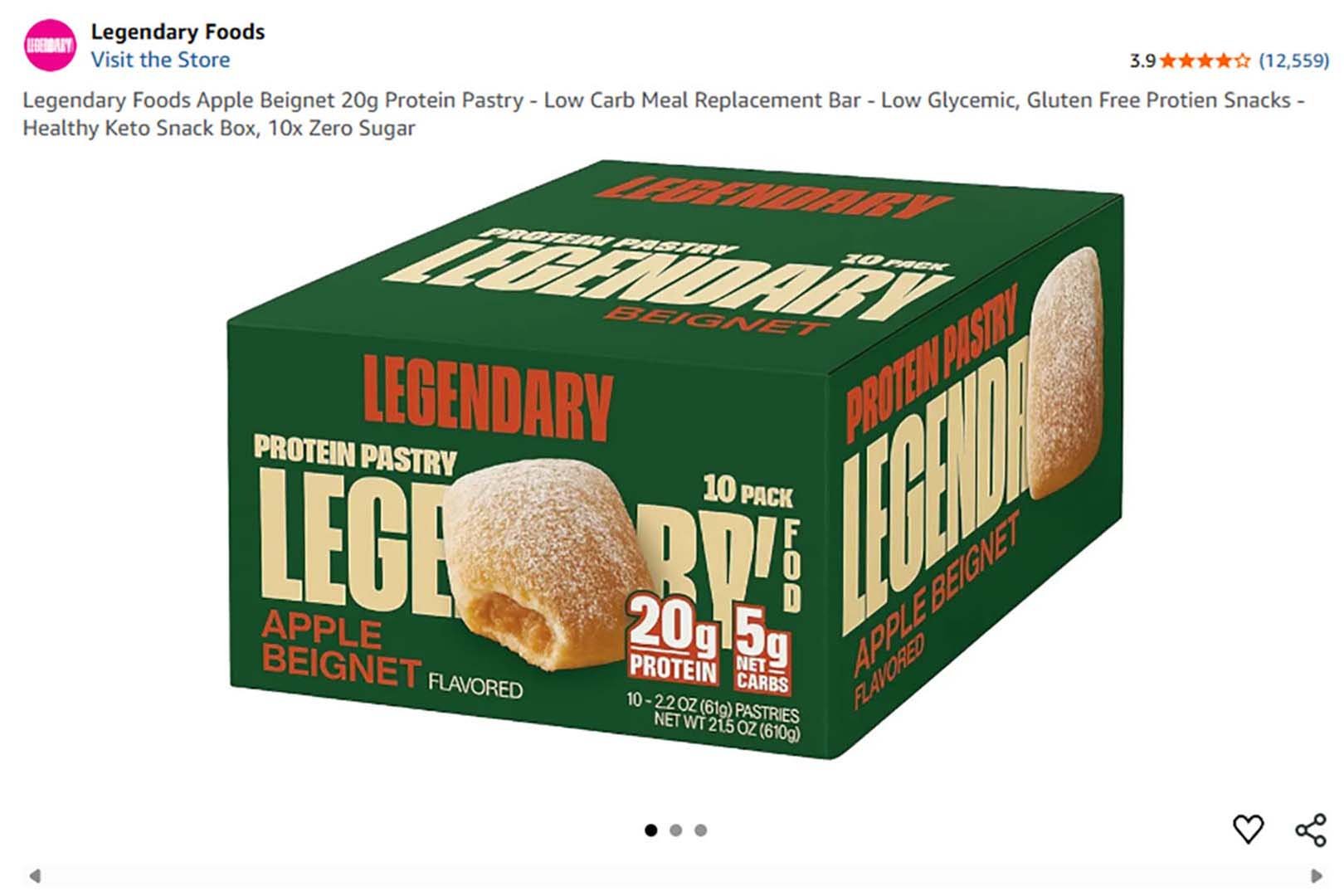Add product to wishlist with heart icon
This screenshot has height=896, width=1344.
pos(1248,829)
